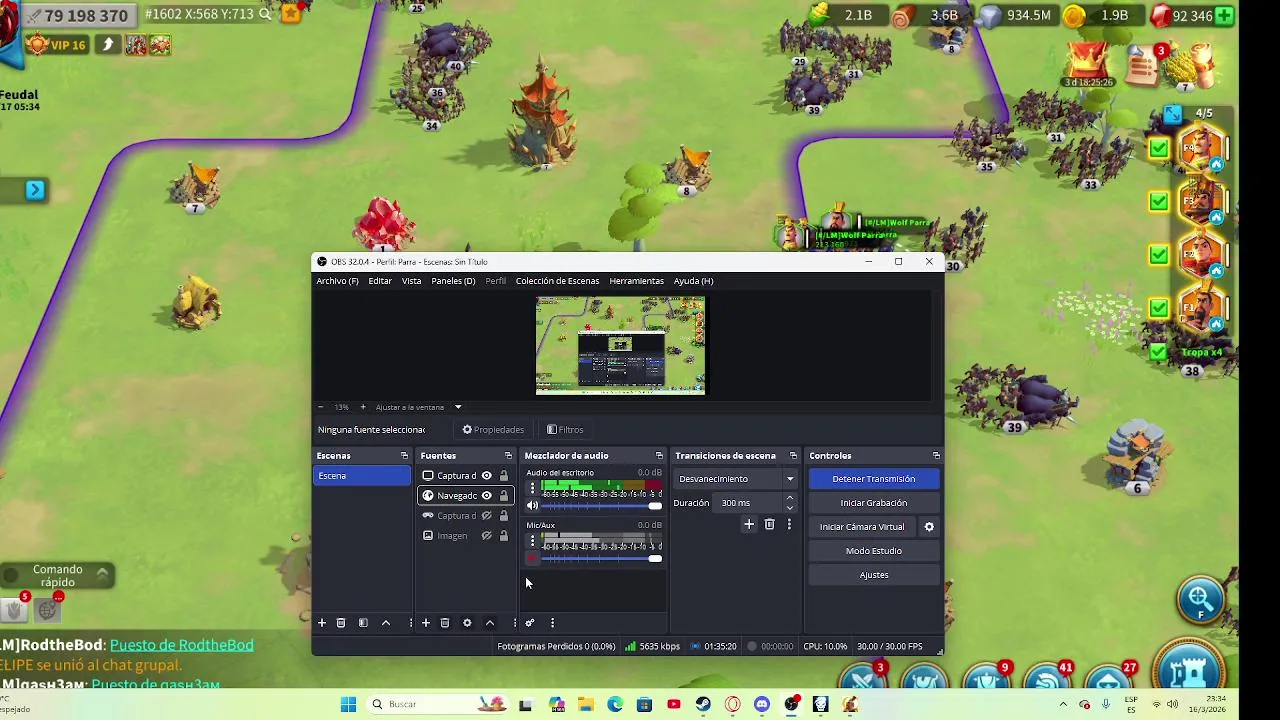Decrease transition duration with down arrow
Viewport: 1280px width, 720px height.
point(790,507)
